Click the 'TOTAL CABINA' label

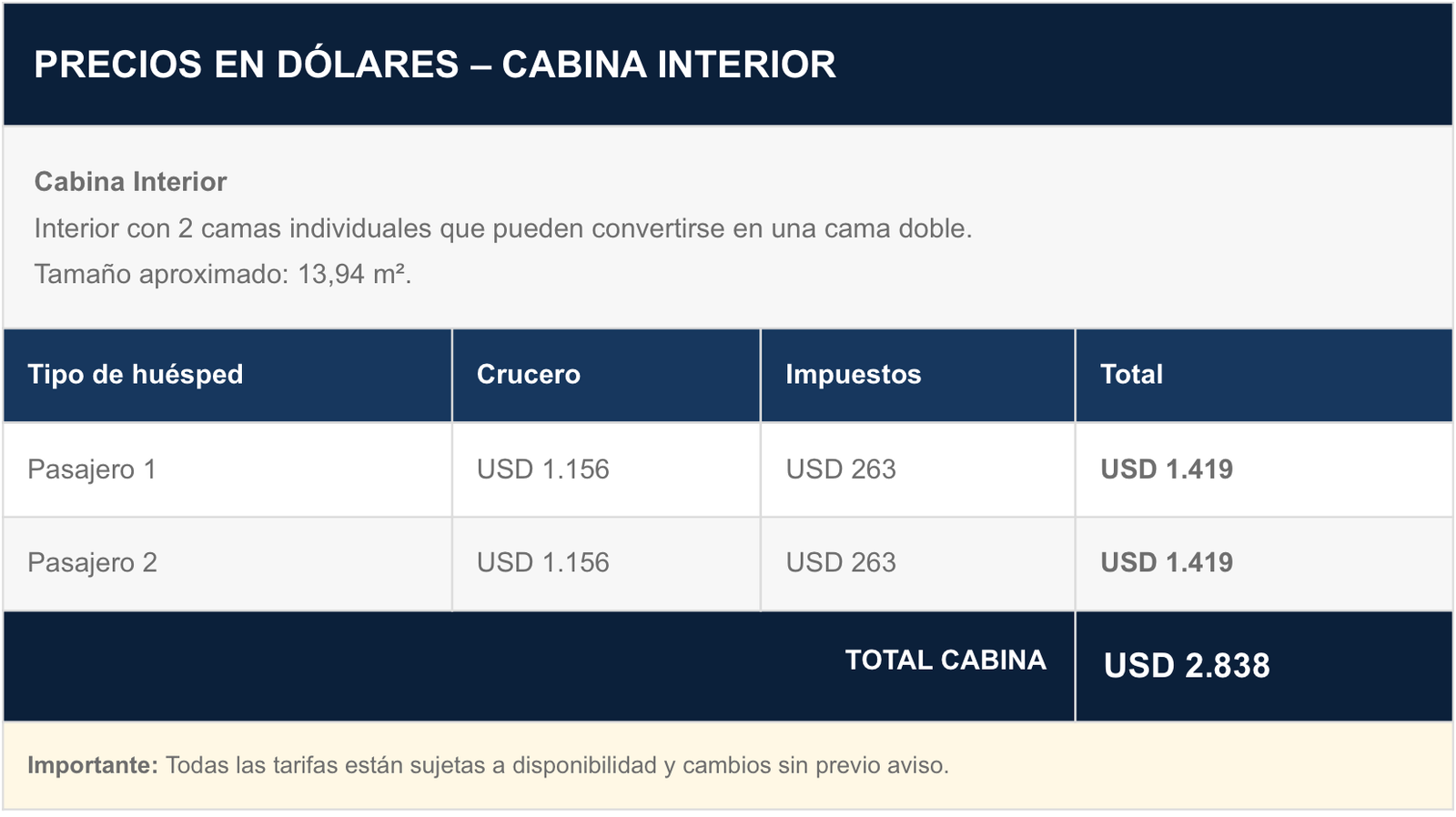[945, 661]
